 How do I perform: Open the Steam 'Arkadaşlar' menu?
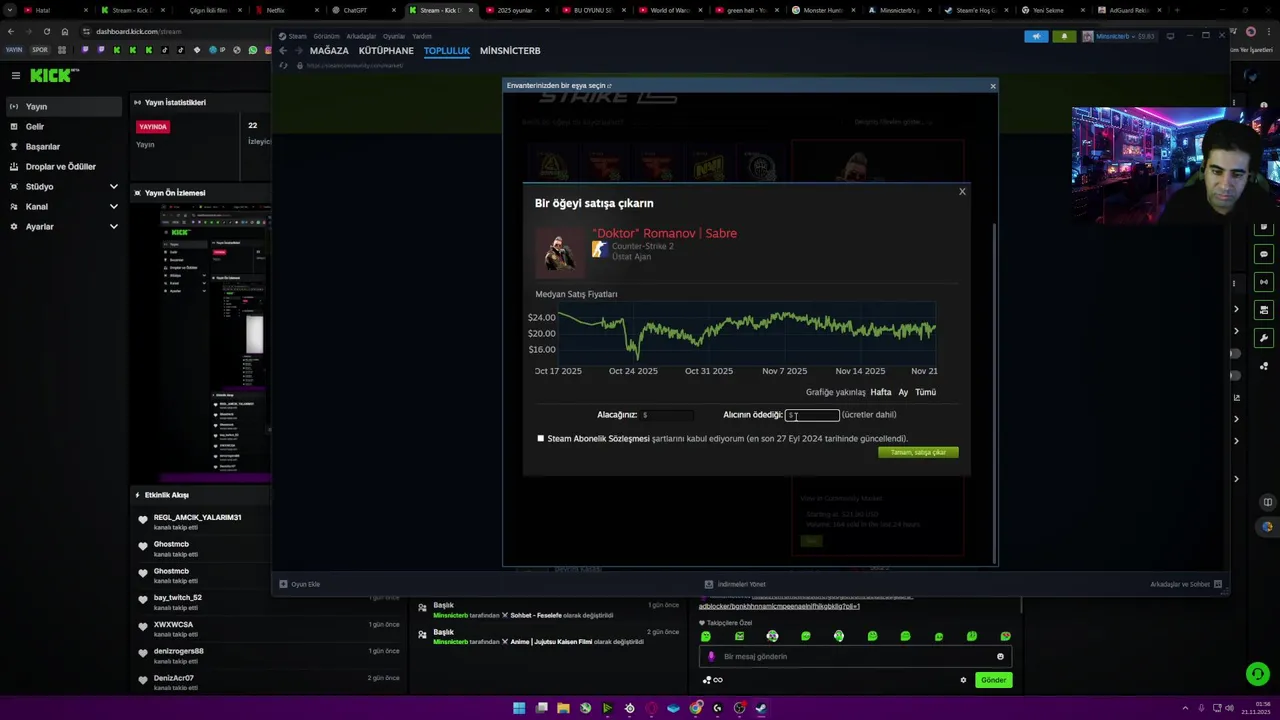tap(361, 36)
